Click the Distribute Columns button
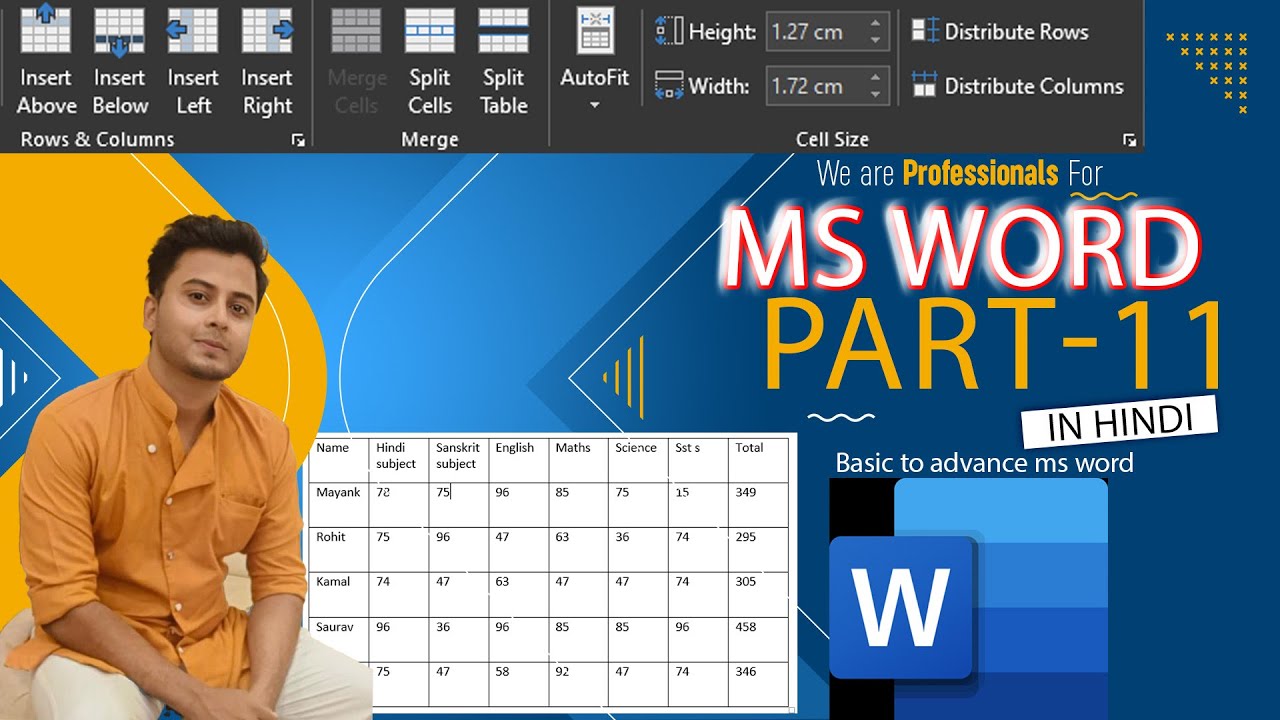 pyautogui.click(x=1018, y=86)
